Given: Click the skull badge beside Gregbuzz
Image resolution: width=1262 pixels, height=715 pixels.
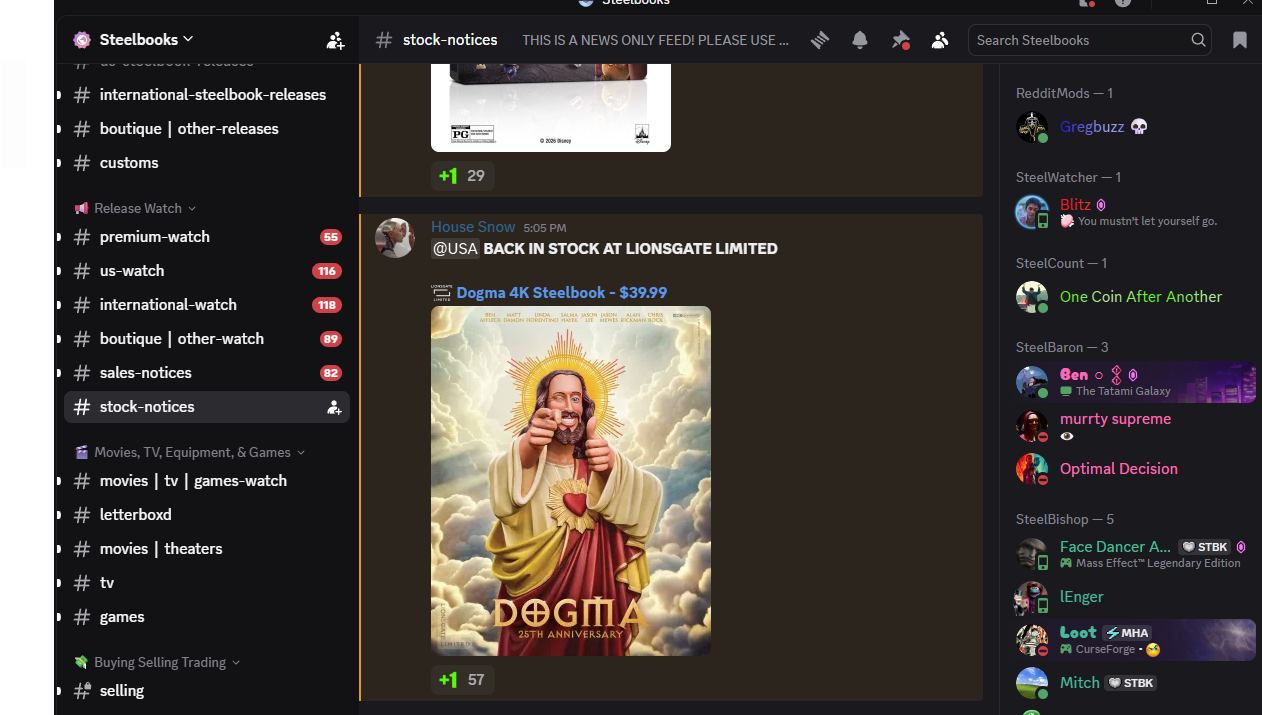Looking at the screenshot, I should tap(1139, 127).
